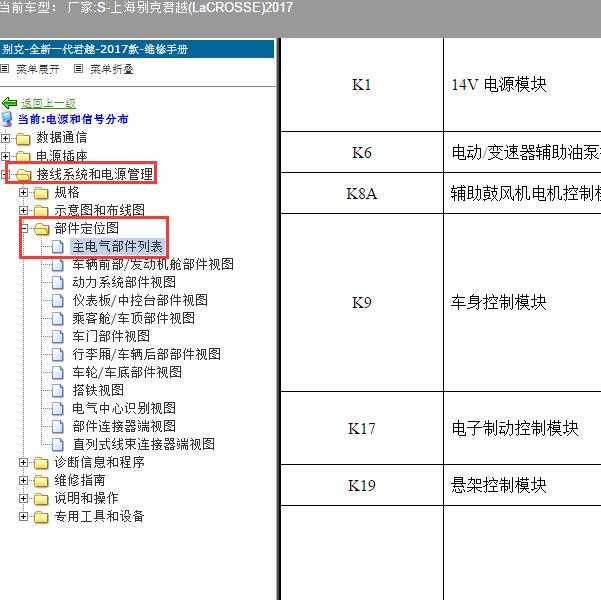
Task: Click the 动力系统部件视图 document icon
Action: (58, 283)
